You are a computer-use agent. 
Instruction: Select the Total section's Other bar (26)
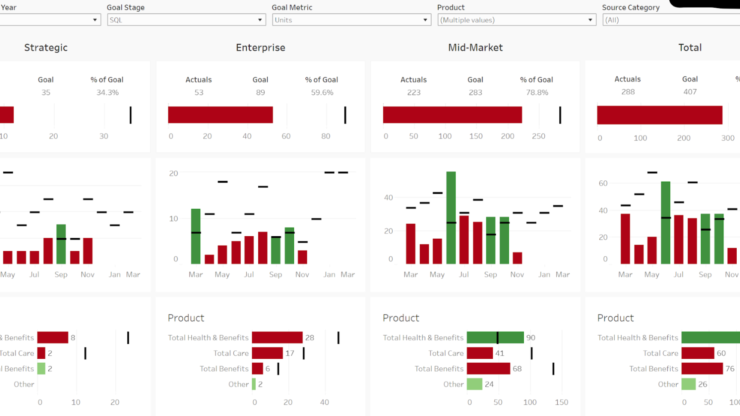click(688, 384)
